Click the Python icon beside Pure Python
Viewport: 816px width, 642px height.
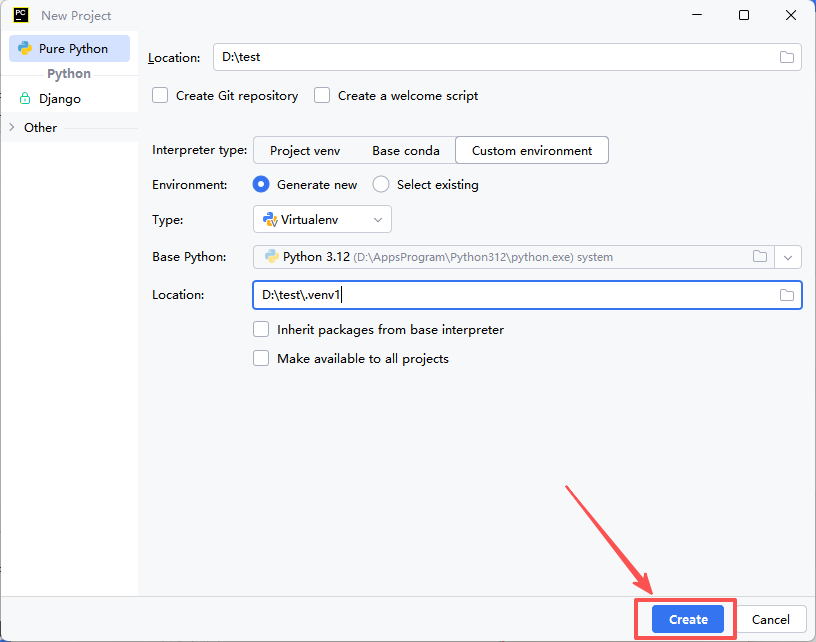tap(25, 48)
